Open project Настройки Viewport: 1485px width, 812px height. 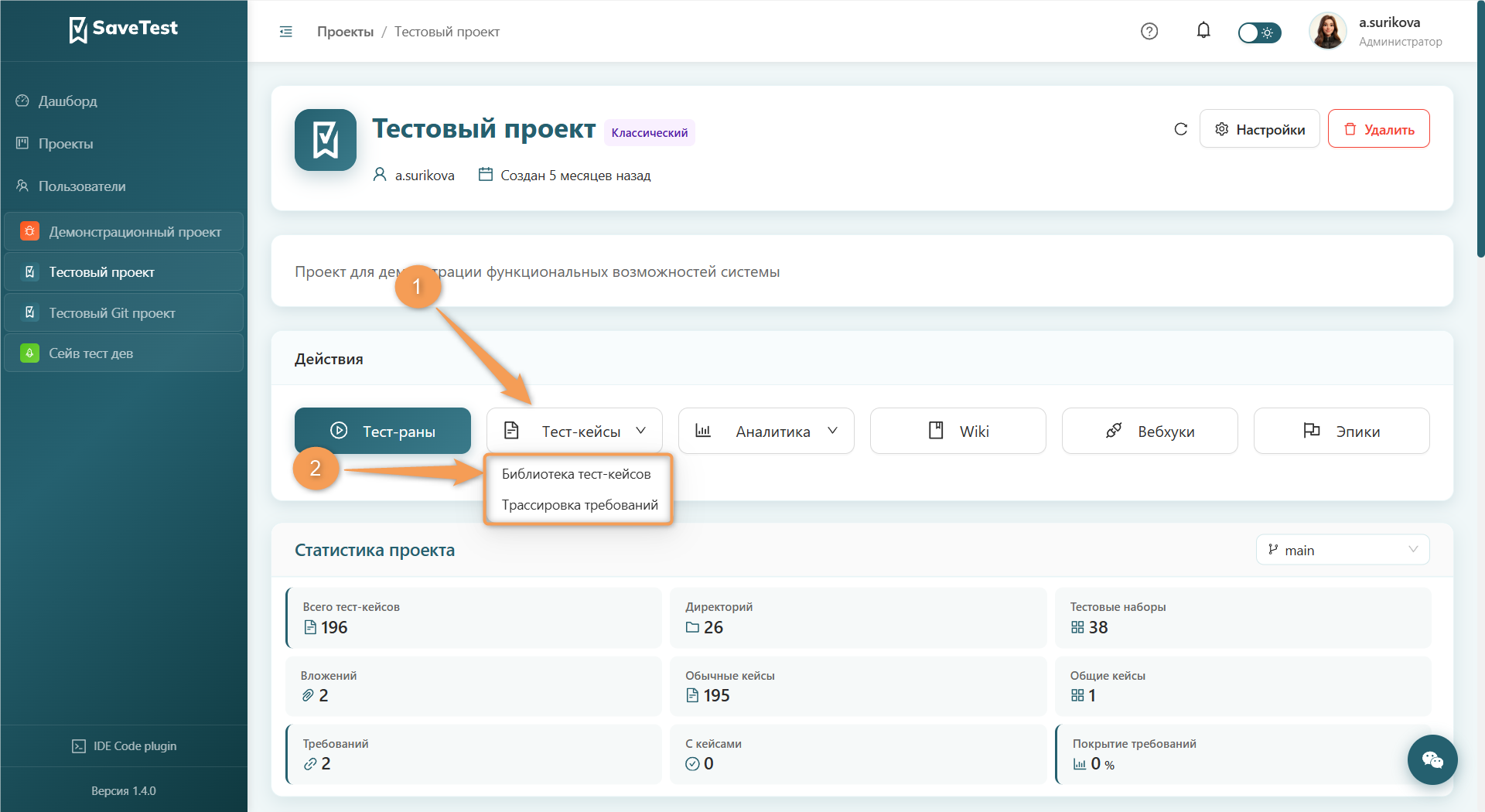coord(1259,129)
